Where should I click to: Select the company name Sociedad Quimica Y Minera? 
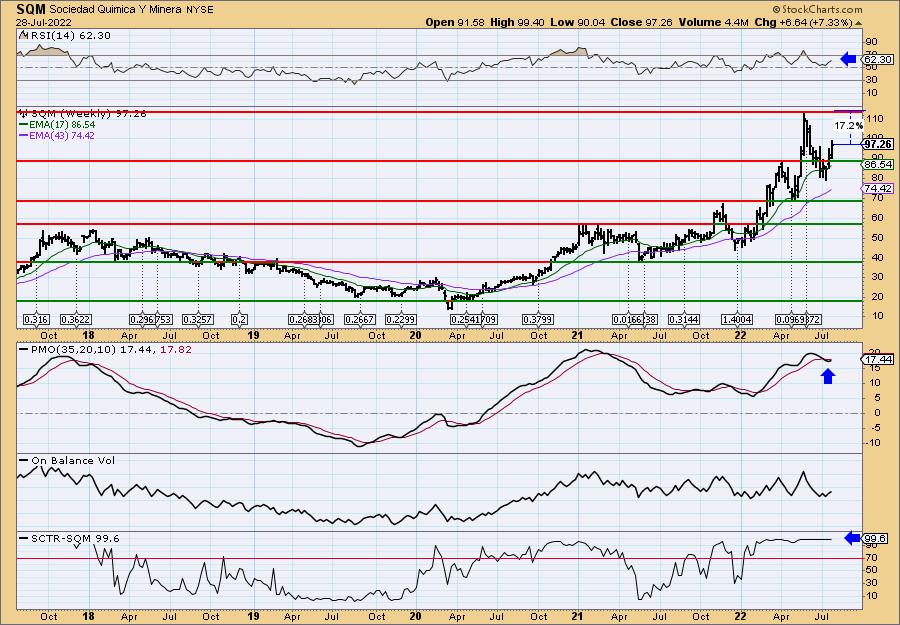point(117,10)
